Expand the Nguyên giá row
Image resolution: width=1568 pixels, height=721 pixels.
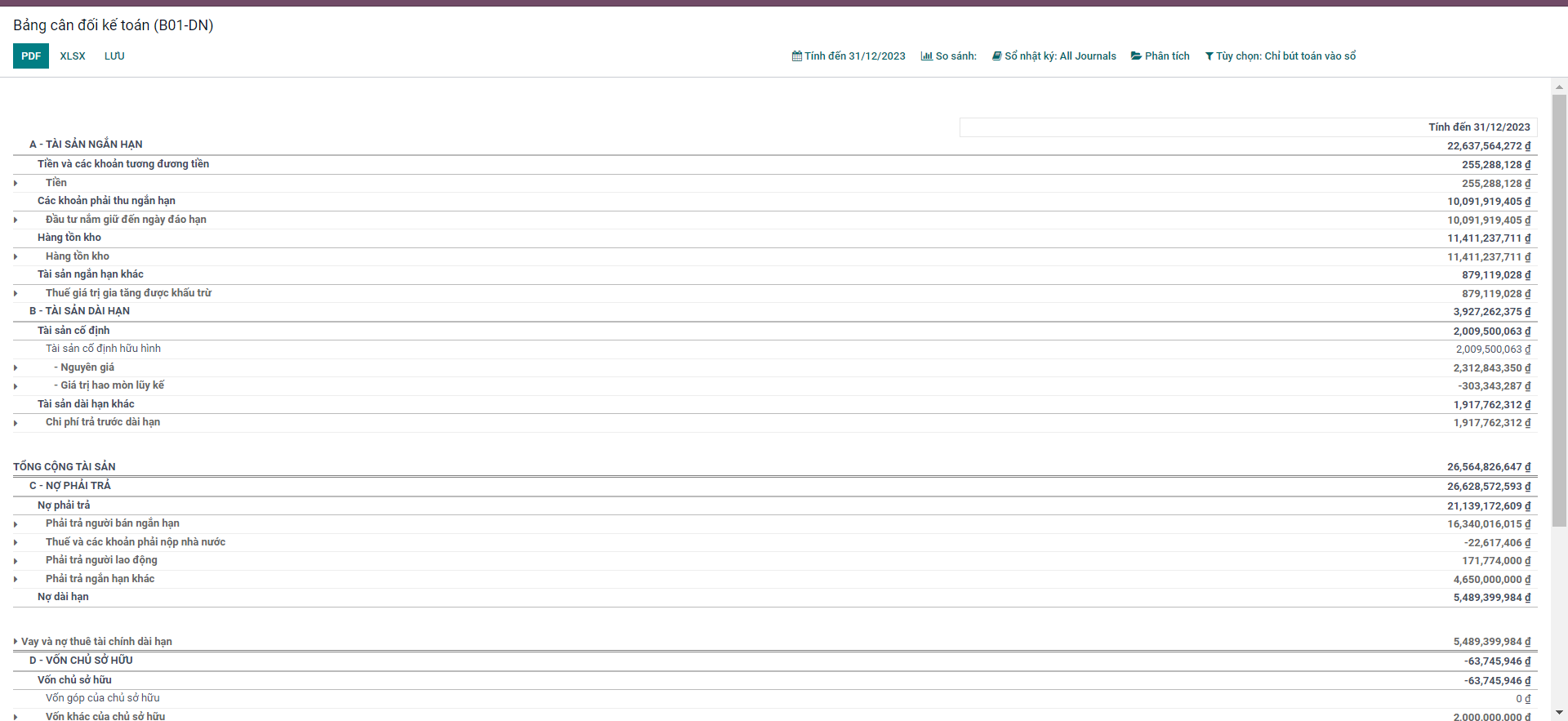pos(16,367)
